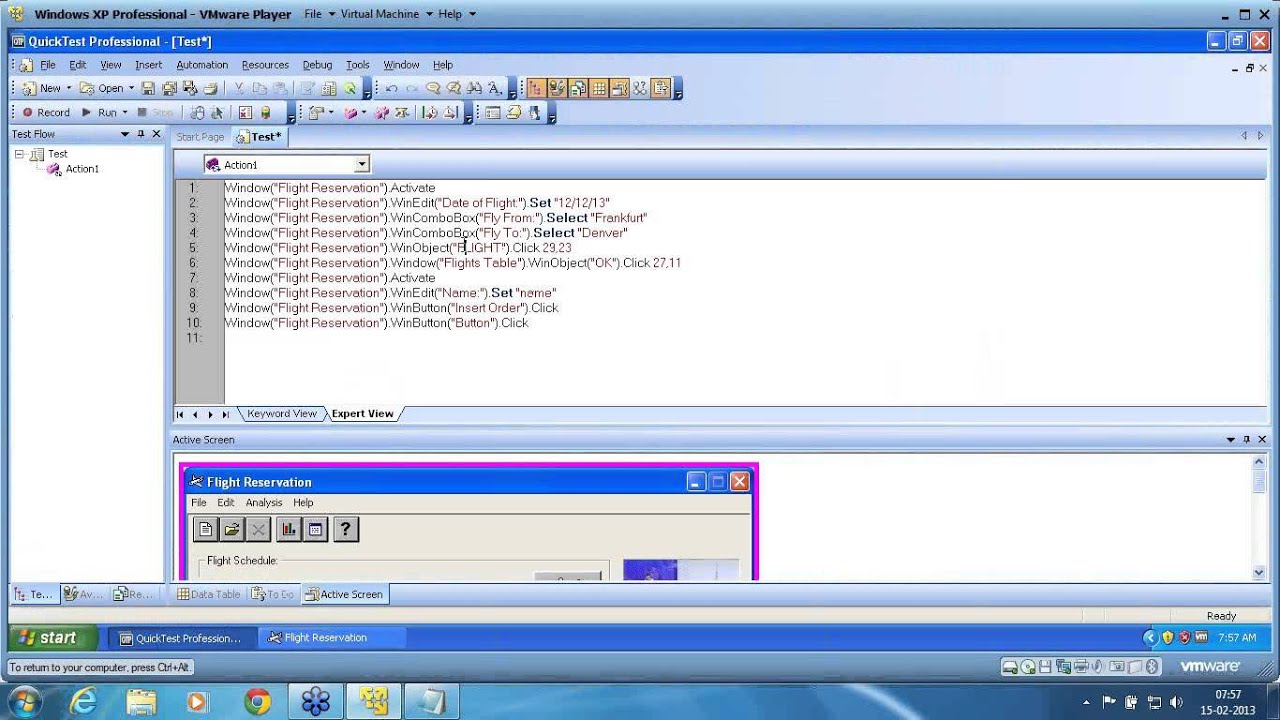Select the Active Screen bottom tab
This screenshot has height=720, width=1280.
344,594
